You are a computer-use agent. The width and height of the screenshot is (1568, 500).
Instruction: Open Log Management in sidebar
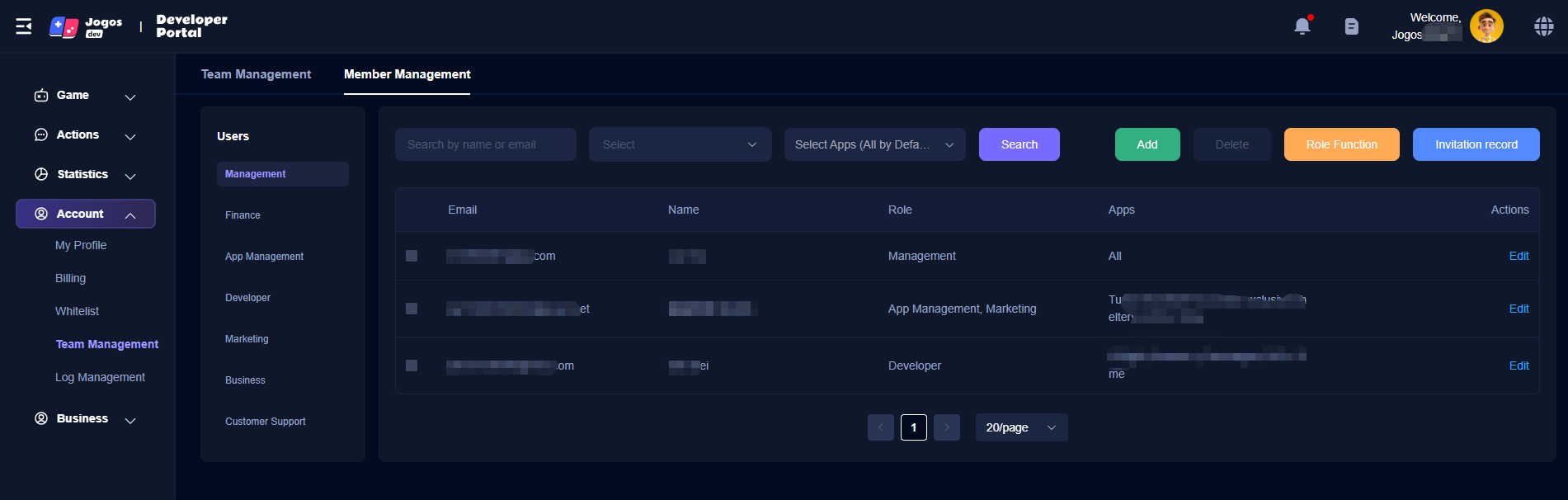click(x=100, y=377)
